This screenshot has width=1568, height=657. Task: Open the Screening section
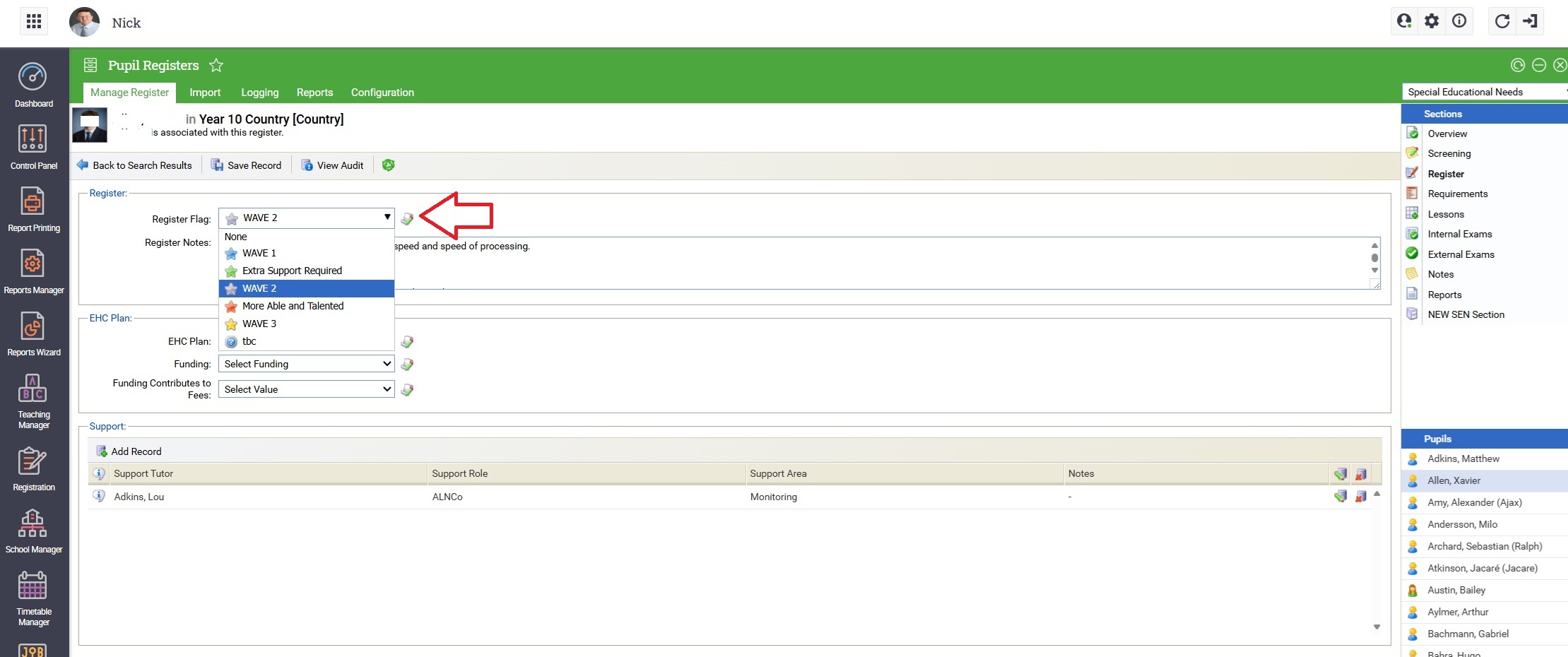pos(1449,153)
